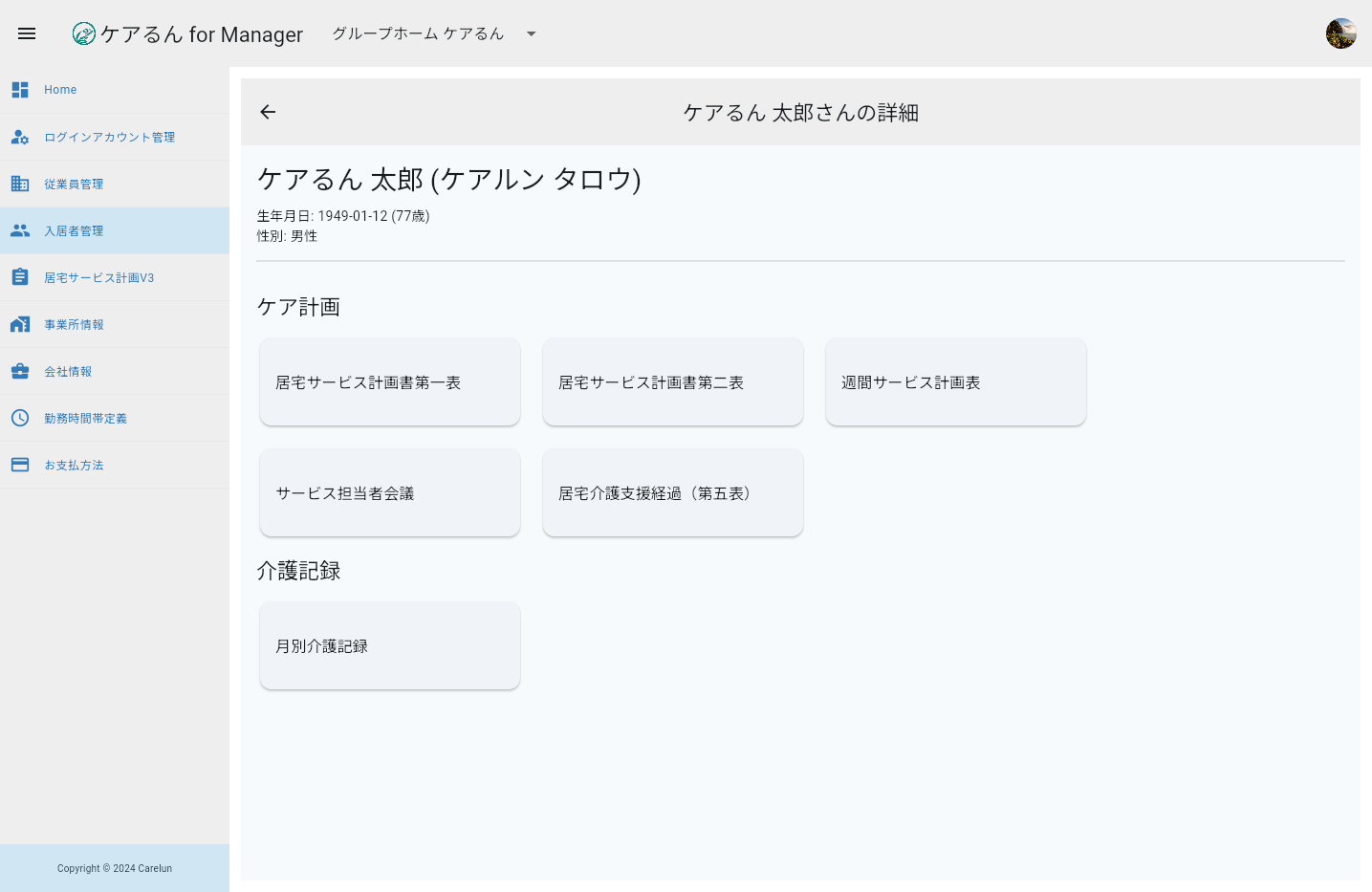Click the ケアるん for Manager logo icon
Viewport: 1372px width, 892px height.
point(84,33)
